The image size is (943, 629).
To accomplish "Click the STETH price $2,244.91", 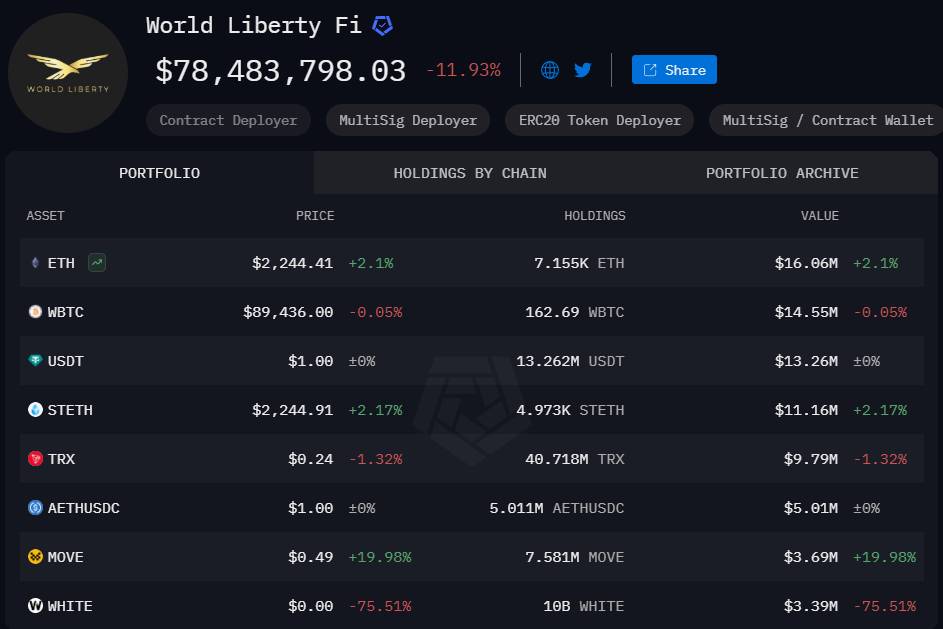I will pos(293,410).
